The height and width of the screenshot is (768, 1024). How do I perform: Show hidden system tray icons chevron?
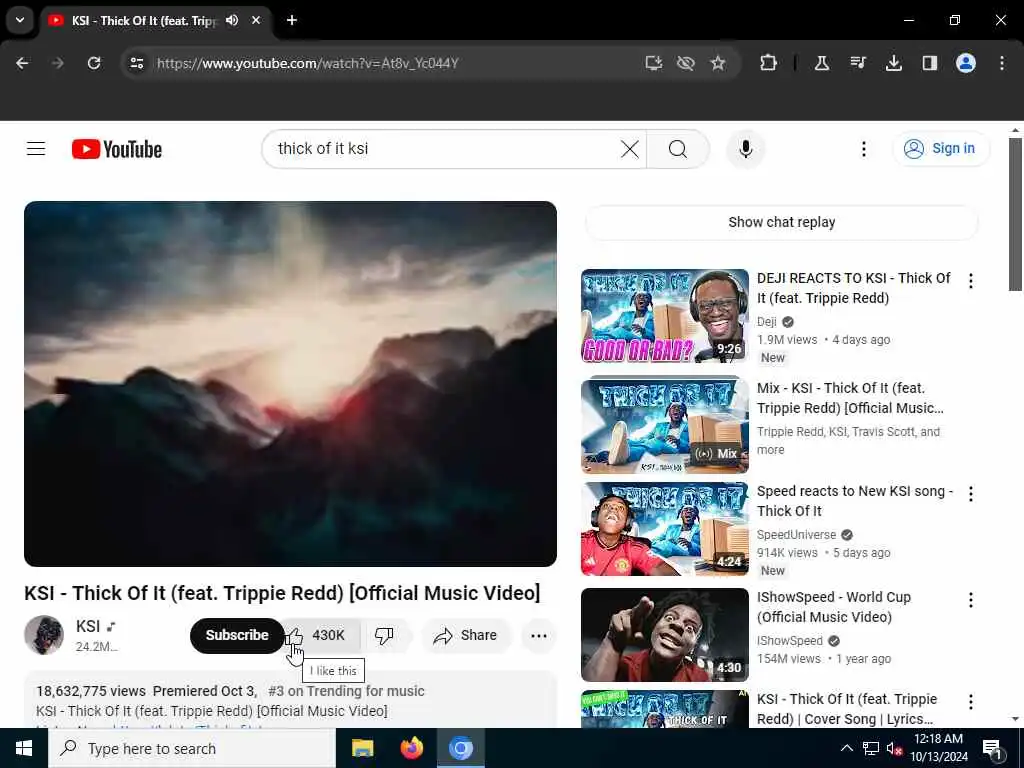click(x=846, y=748)
